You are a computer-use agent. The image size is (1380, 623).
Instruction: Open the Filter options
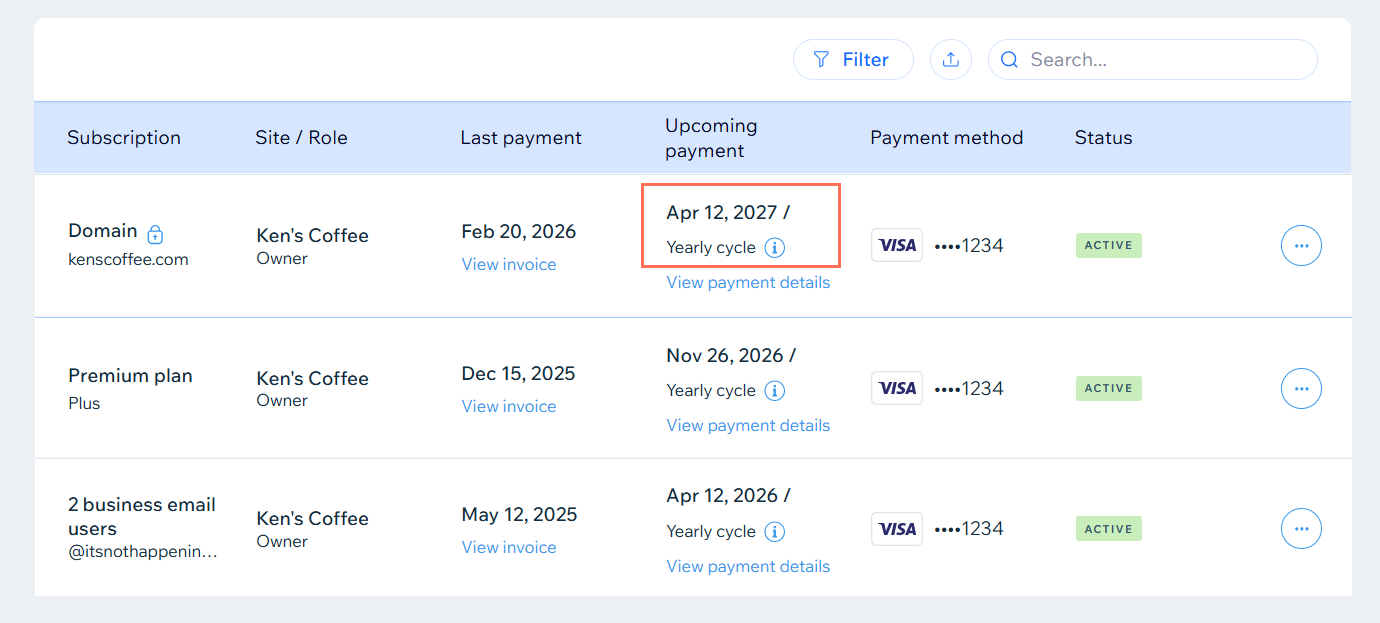[x=853, y=59]
